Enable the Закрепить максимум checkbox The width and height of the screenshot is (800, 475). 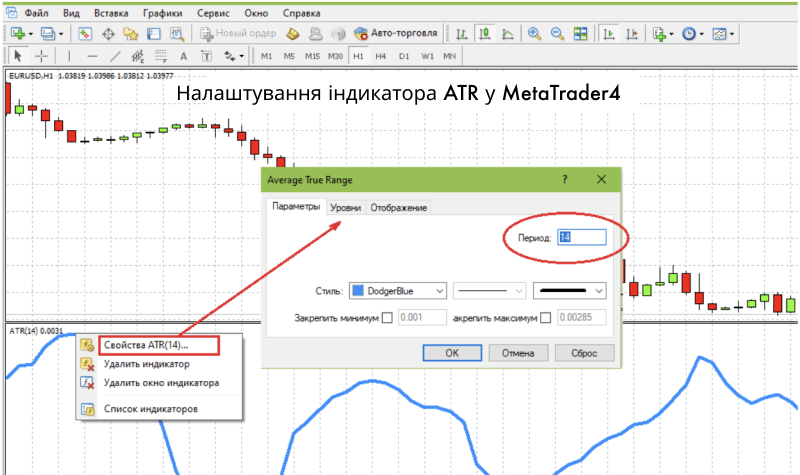click(x=545, y=318)
